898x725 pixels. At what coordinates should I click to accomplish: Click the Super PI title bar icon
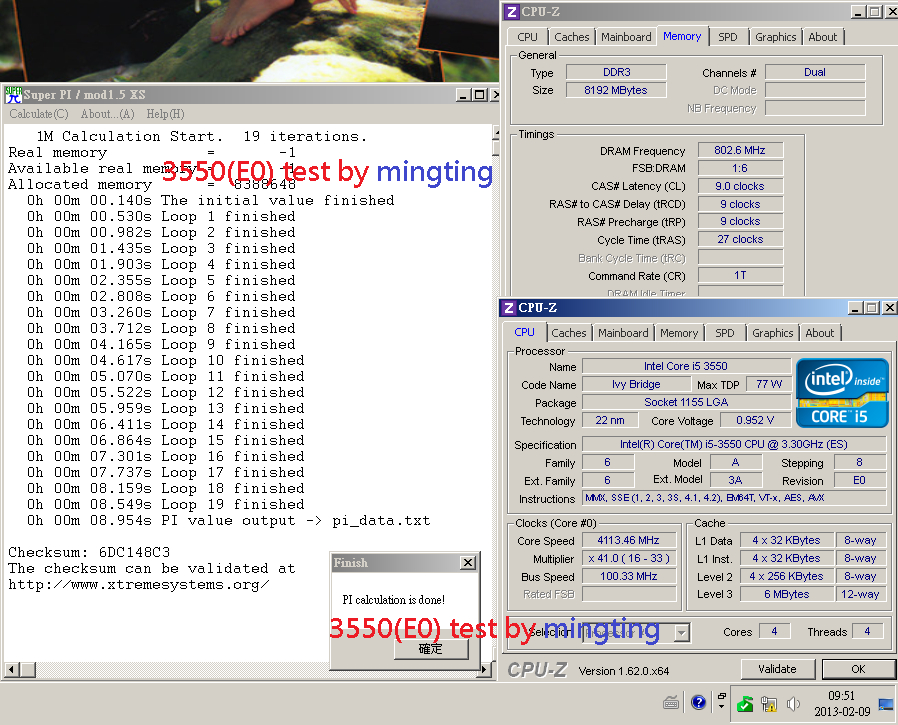[14, 95]
